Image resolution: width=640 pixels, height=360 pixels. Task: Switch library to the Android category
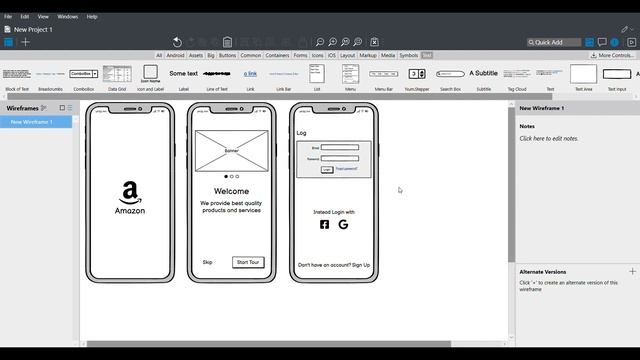pyautogui.click(x=175, y=55)
